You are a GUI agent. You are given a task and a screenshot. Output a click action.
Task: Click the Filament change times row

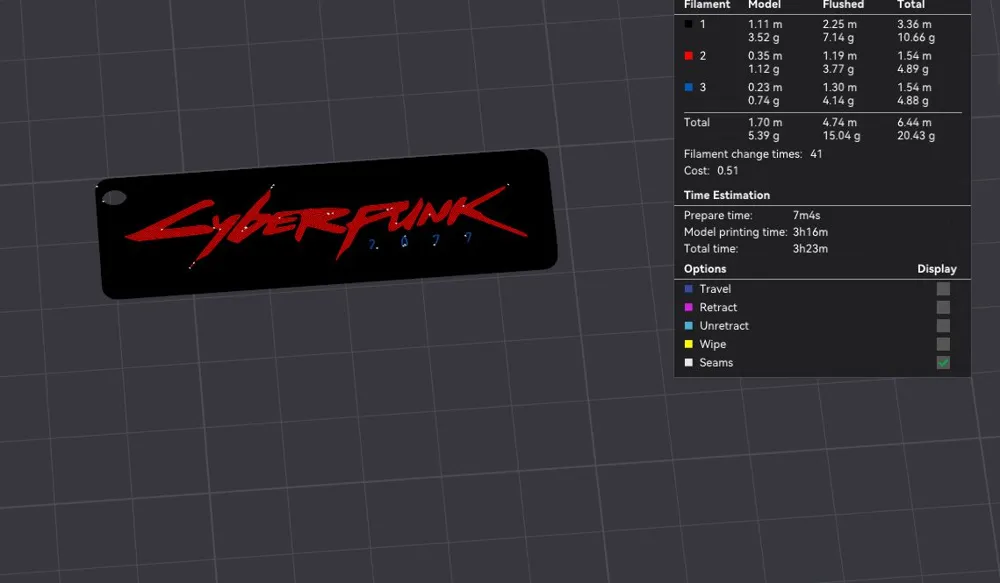pyautogui.click(x=753, y=154)
